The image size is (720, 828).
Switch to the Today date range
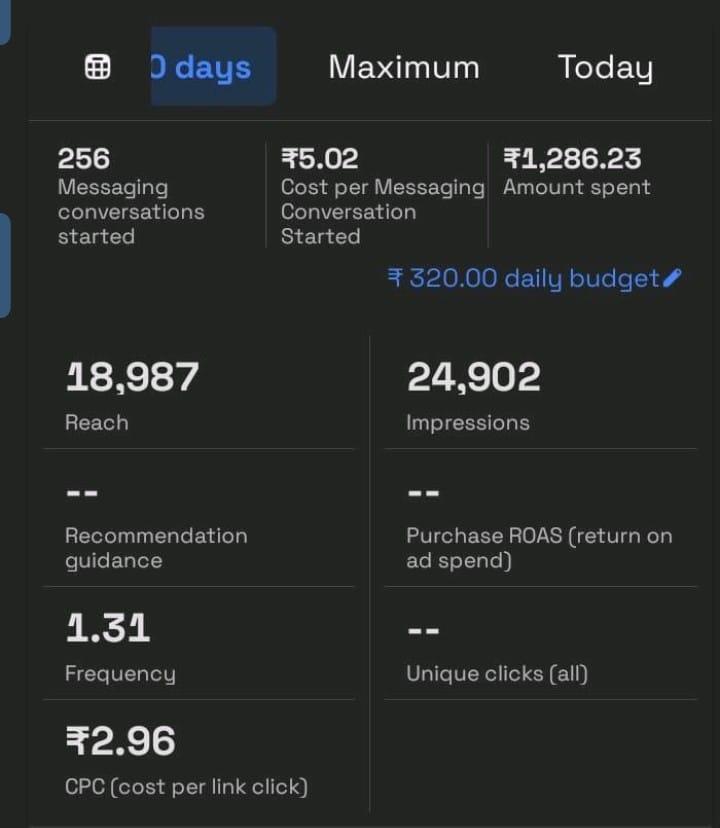[x=605, y=67]
